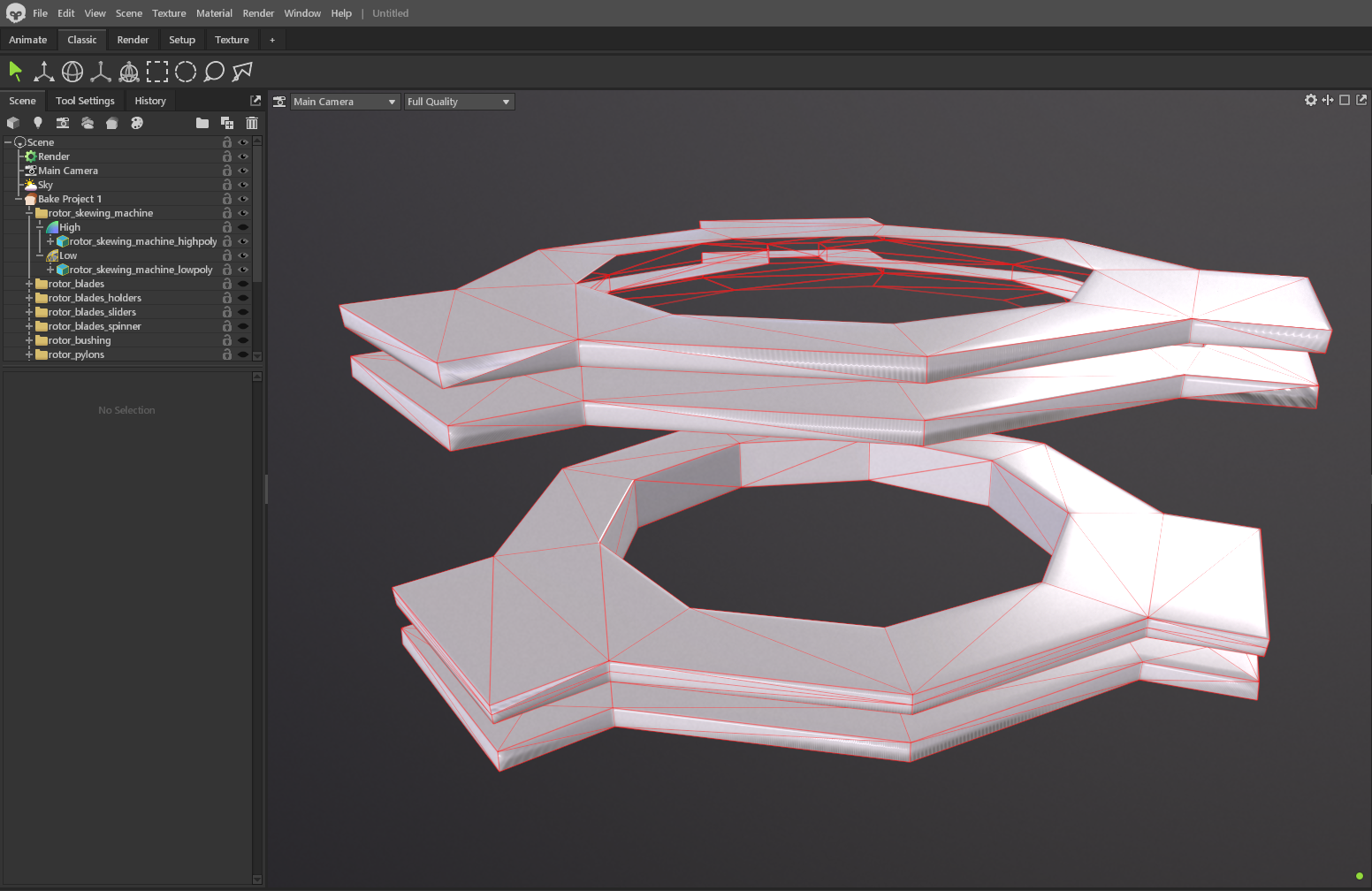Image resolution: width=1372 pixels, height=891 pixels.
Task: Switch to the History tab
Action: pyautogui.click(x=150, y=101)
